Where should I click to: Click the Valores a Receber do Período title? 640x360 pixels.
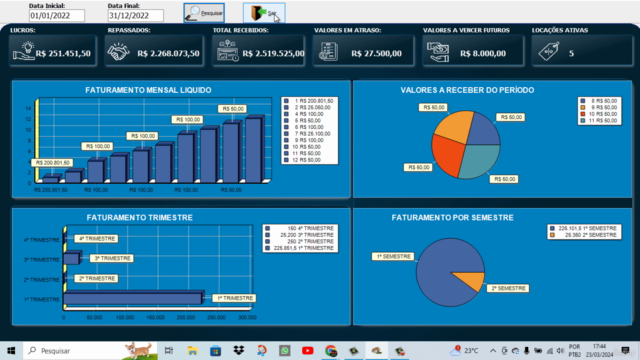point(467,90)
